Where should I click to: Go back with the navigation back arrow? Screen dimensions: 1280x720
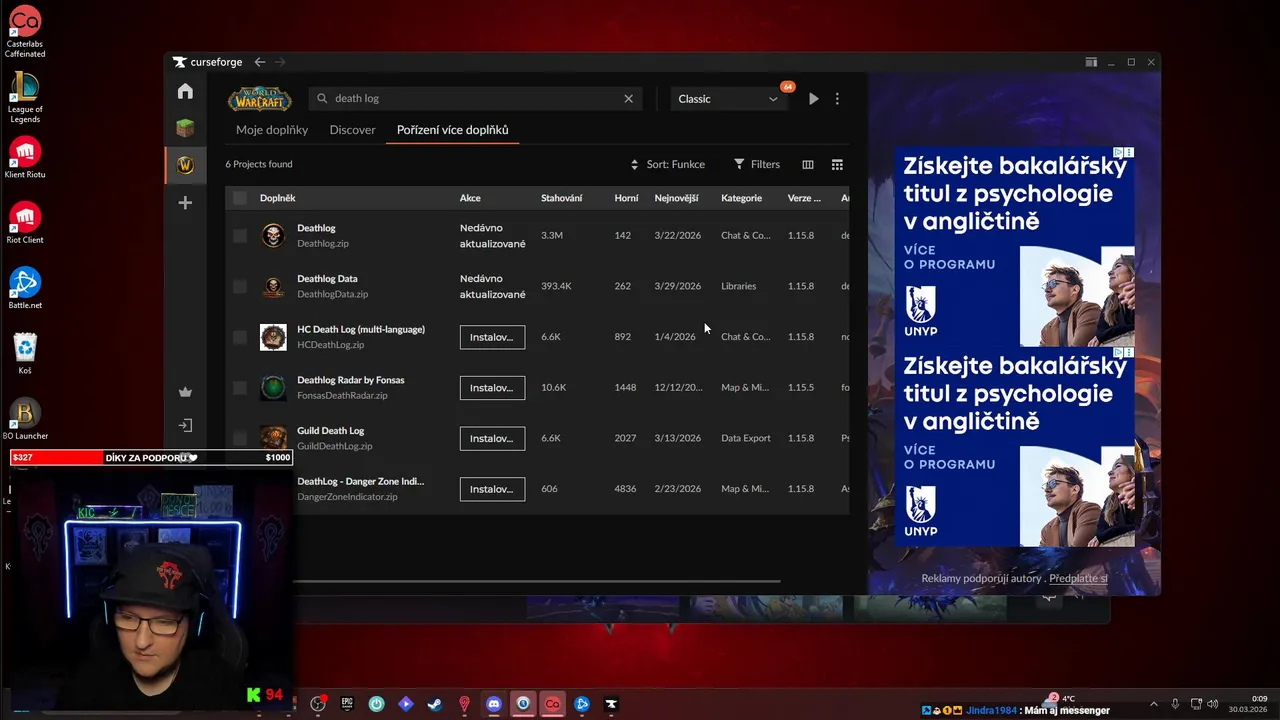(260, 62)
